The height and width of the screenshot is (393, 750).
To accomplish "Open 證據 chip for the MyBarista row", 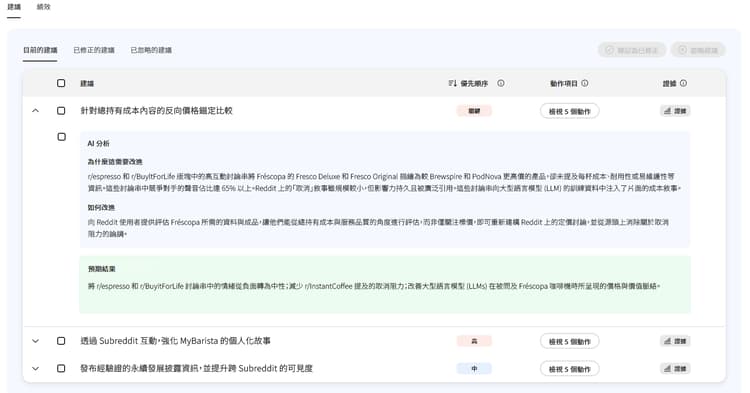I will [675, 341].
